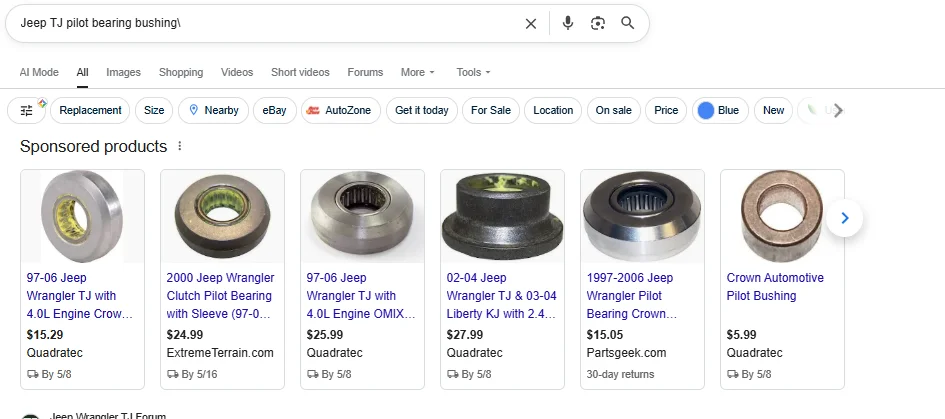Open the ExtremeTerrain clutch pilot bearing image
Screen dimensions: 945x419
pos(222,216)
